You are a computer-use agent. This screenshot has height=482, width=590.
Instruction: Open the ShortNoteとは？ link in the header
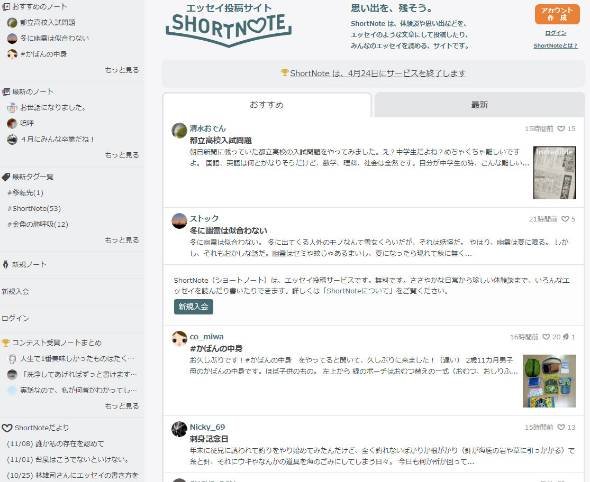[x=556, y=46]
